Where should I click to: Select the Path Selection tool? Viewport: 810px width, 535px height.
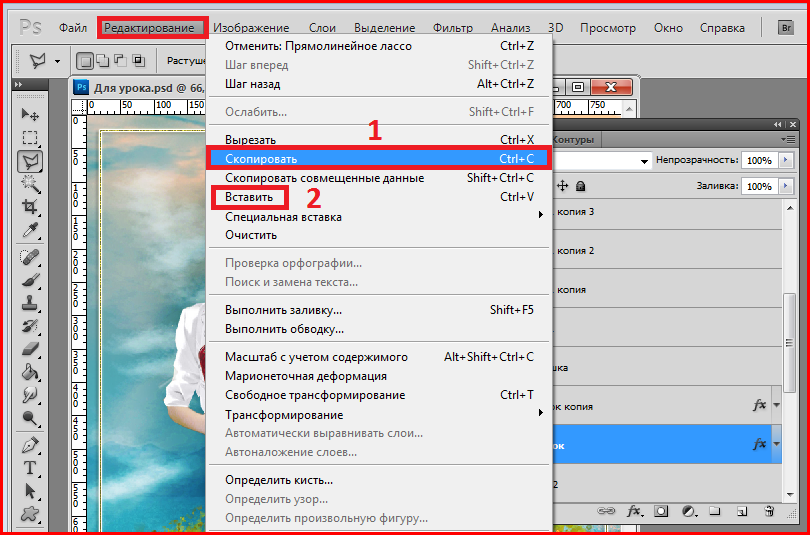tap(30, 491)
